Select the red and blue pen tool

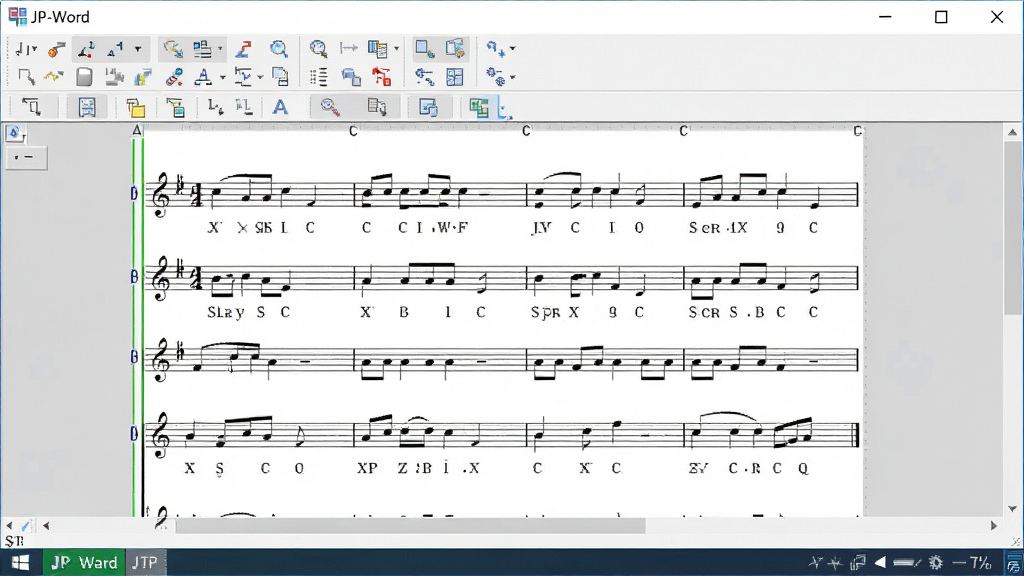(x=174, y=77)
